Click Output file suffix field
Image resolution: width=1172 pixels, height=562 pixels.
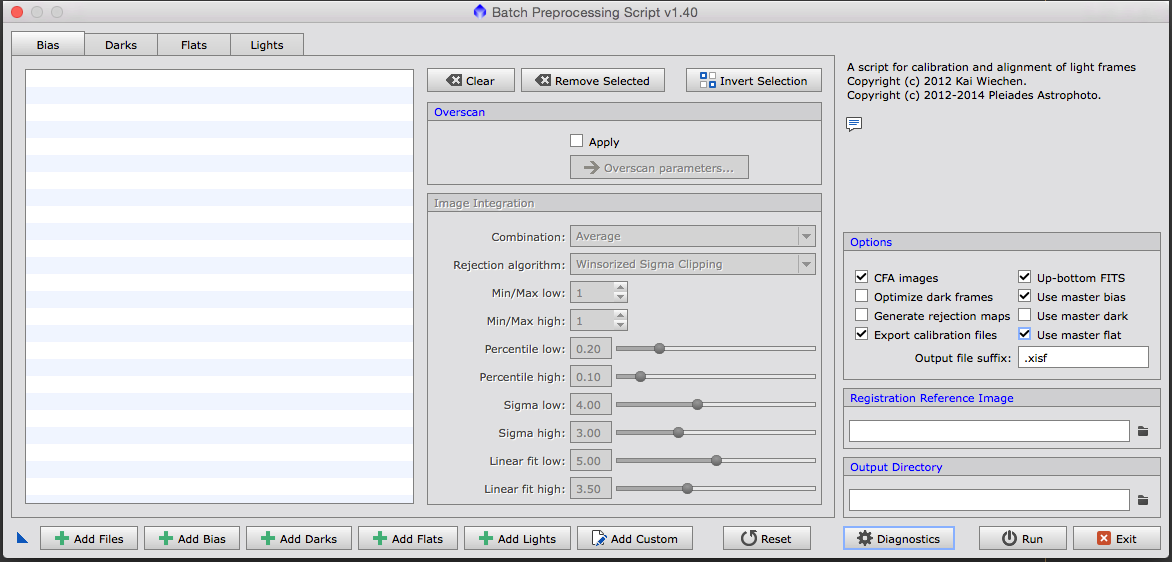pyautogui.click(x=1083, y=357)
